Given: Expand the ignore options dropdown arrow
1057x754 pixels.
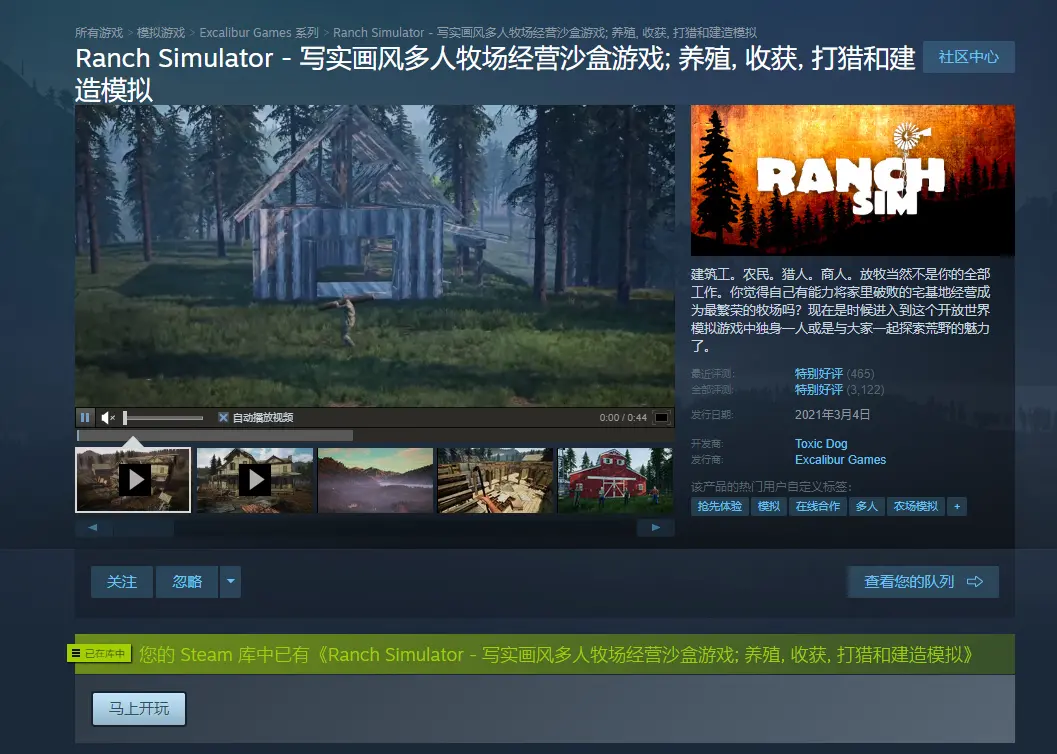Looking at the screenshot, I should pos(231,582).
